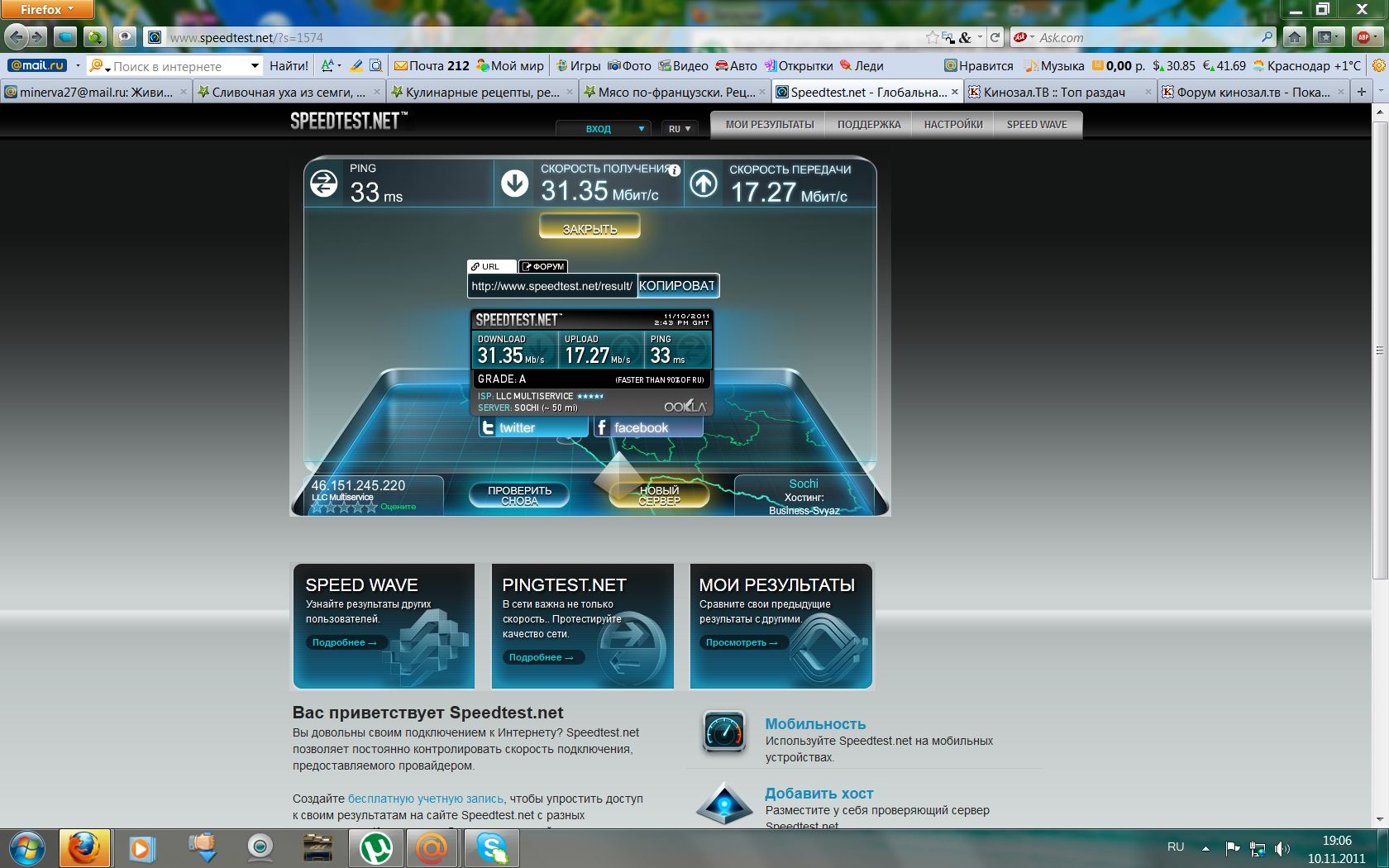The width and height of the screenshot is (1389, 868).
Task: Bookmark this page with the star icon
Action: point(933,37)
